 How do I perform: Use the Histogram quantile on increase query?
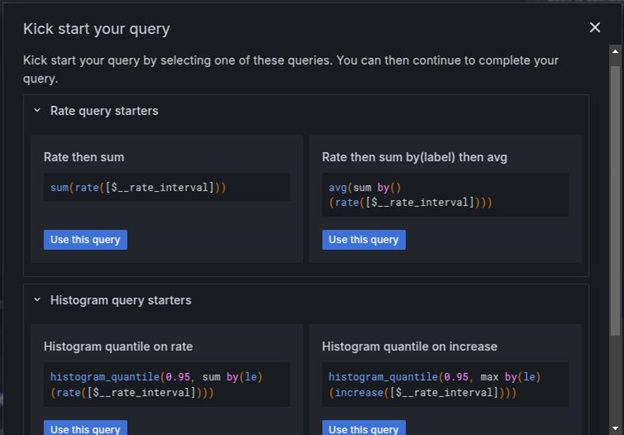(x=363, y=428)
